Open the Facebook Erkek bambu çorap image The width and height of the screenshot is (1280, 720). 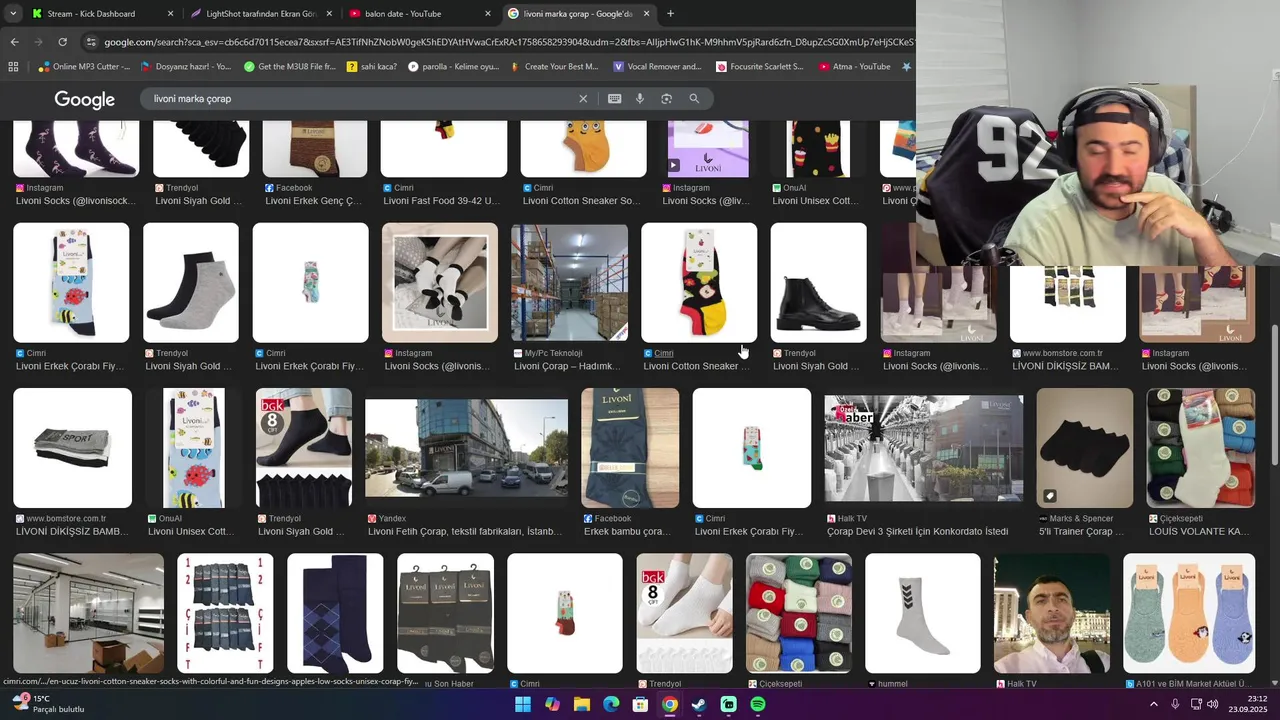[629, 448]
